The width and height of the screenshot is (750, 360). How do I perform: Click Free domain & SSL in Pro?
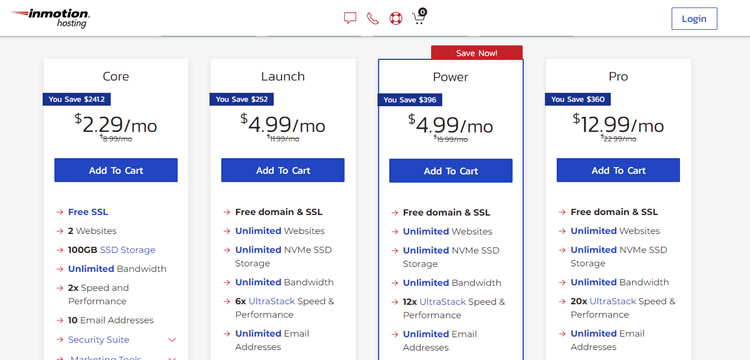(614, 212)
